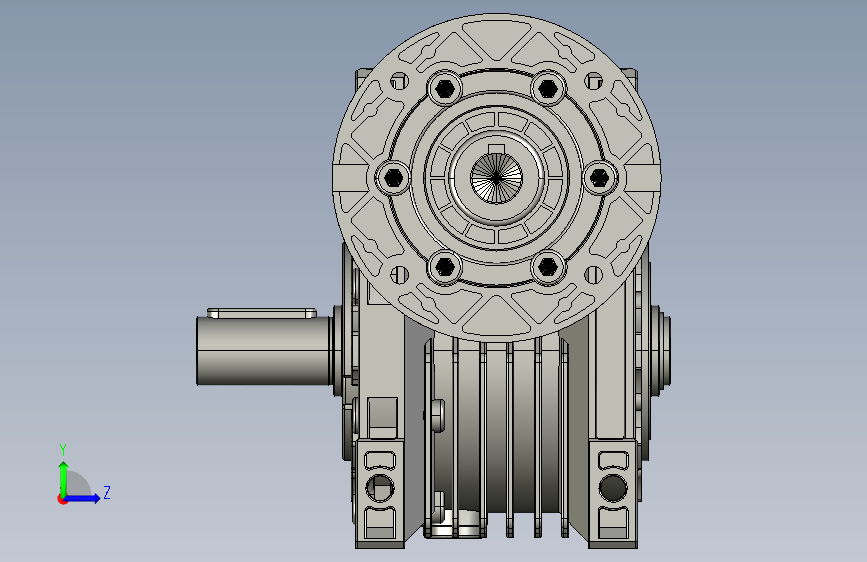This screenshot has width=867, height=562.
Task: Select the hollow output bore at flange center
Action: (x=497, y=178)
